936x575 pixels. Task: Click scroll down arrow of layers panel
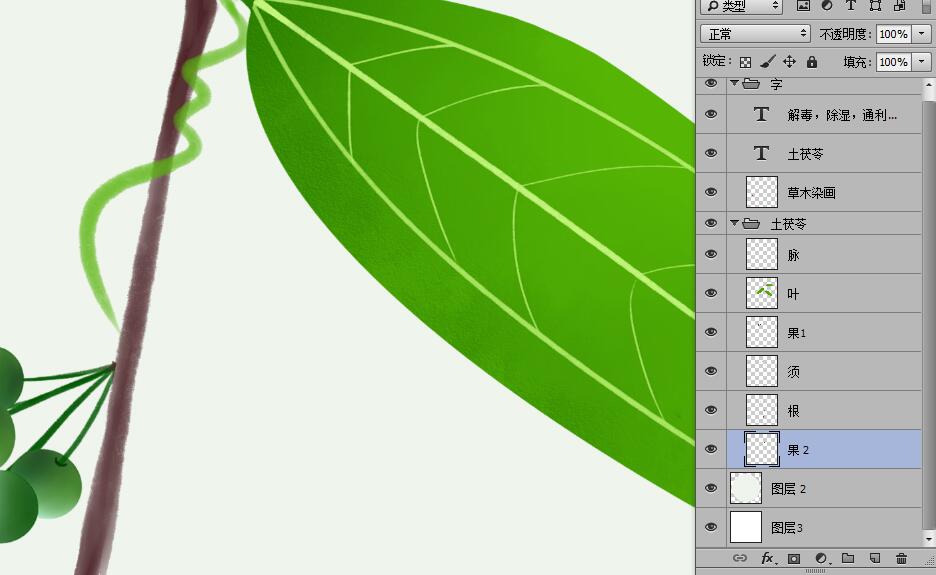[x=929, y=539]
